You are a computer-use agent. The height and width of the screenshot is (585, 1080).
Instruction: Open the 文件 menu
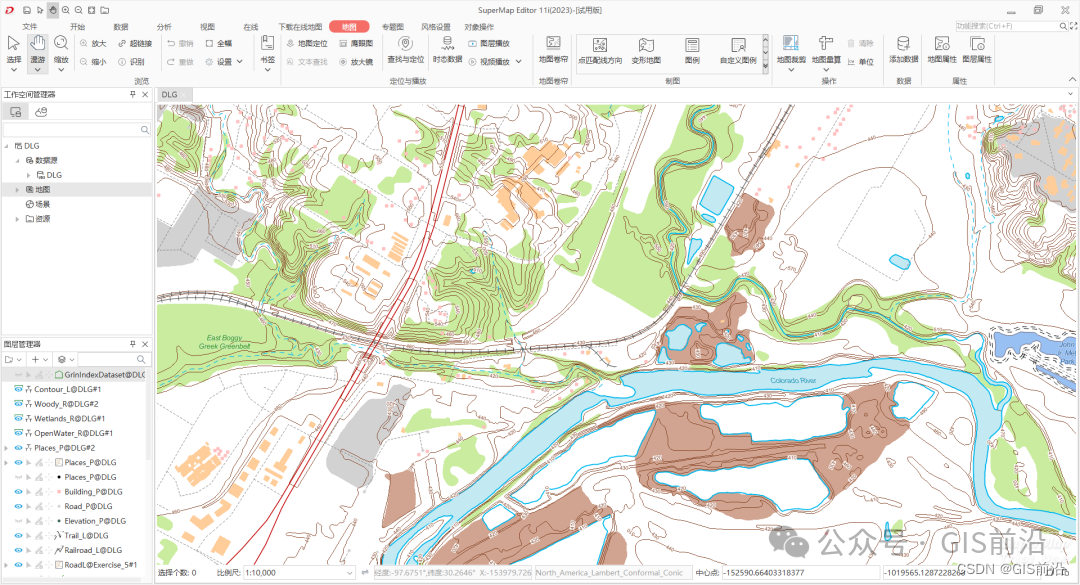(30, 27)
